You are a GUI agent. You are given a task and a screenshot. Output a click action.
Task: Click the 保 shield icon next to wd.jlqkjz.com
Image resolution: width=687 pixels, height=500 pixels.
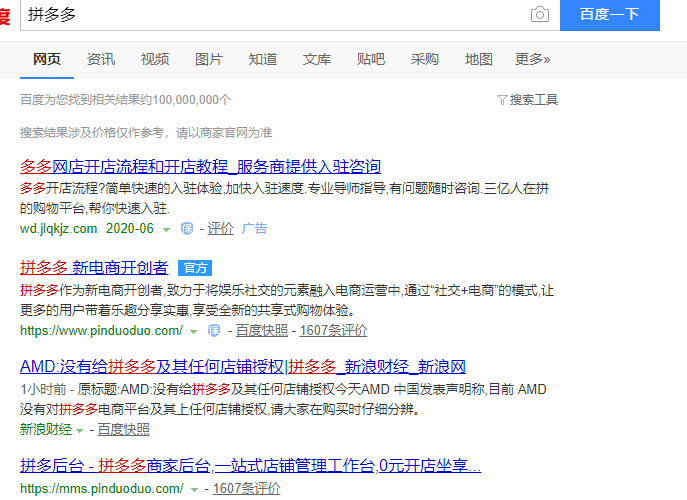(187, 228)
